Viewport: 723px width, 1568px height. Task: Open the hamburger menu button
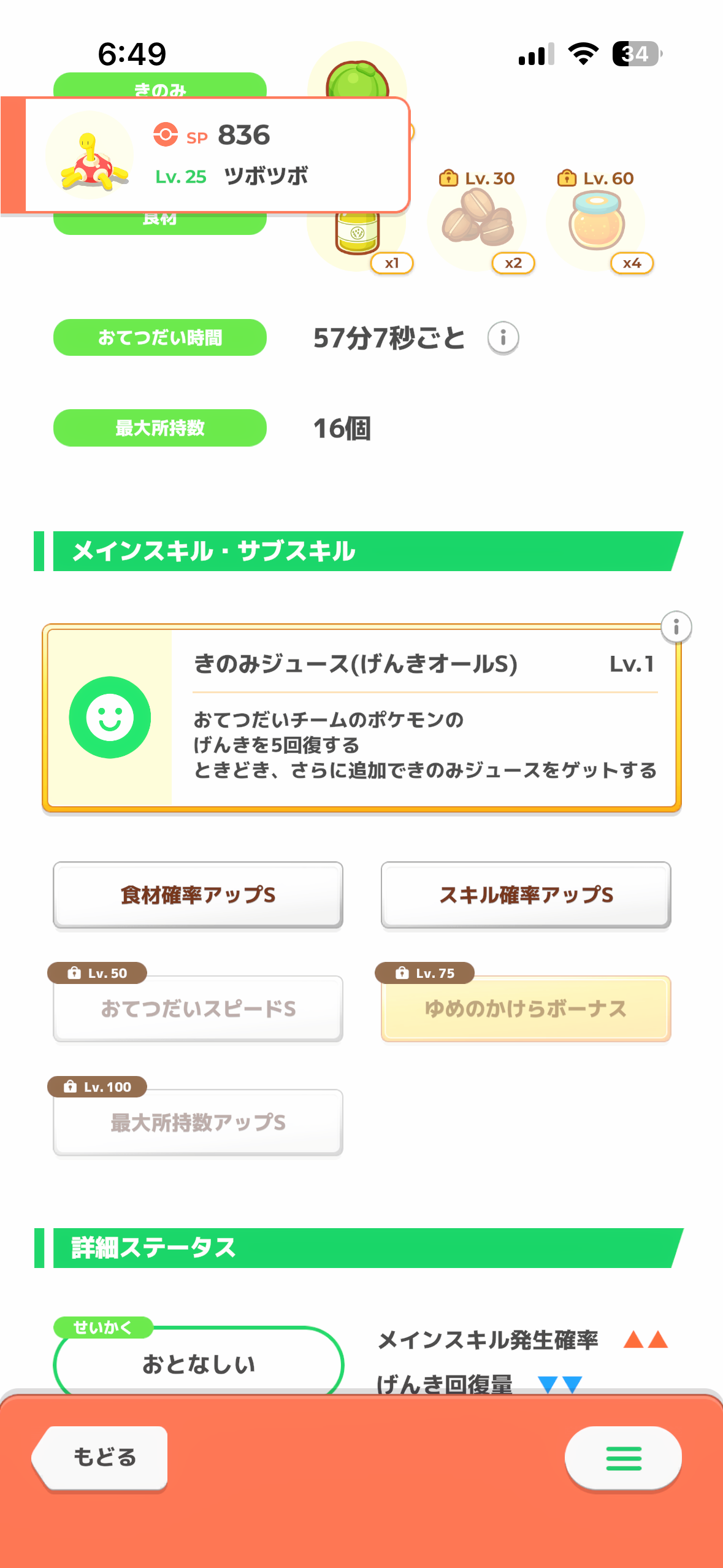623,1458
